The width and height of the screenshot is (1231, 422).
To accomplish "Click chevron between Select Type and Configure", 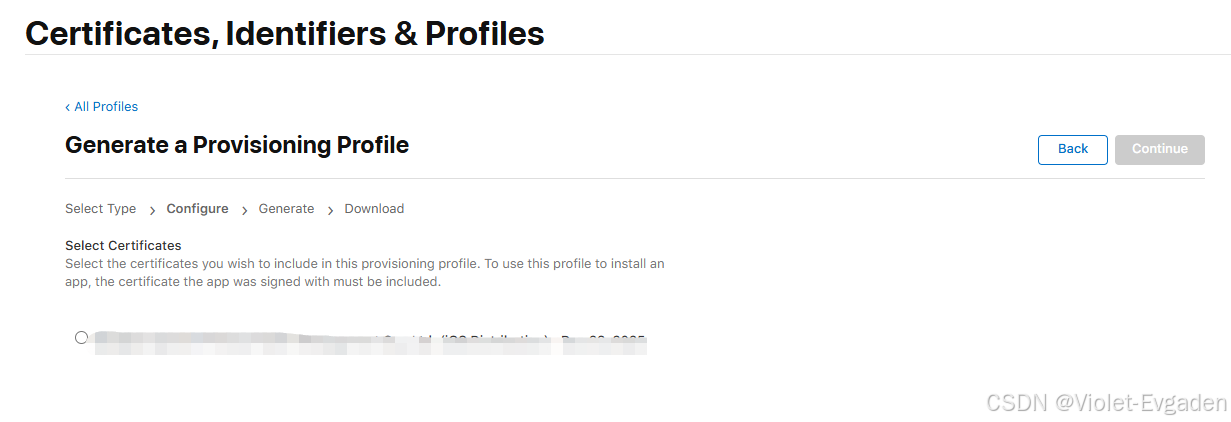I will [x=152, y=210].
